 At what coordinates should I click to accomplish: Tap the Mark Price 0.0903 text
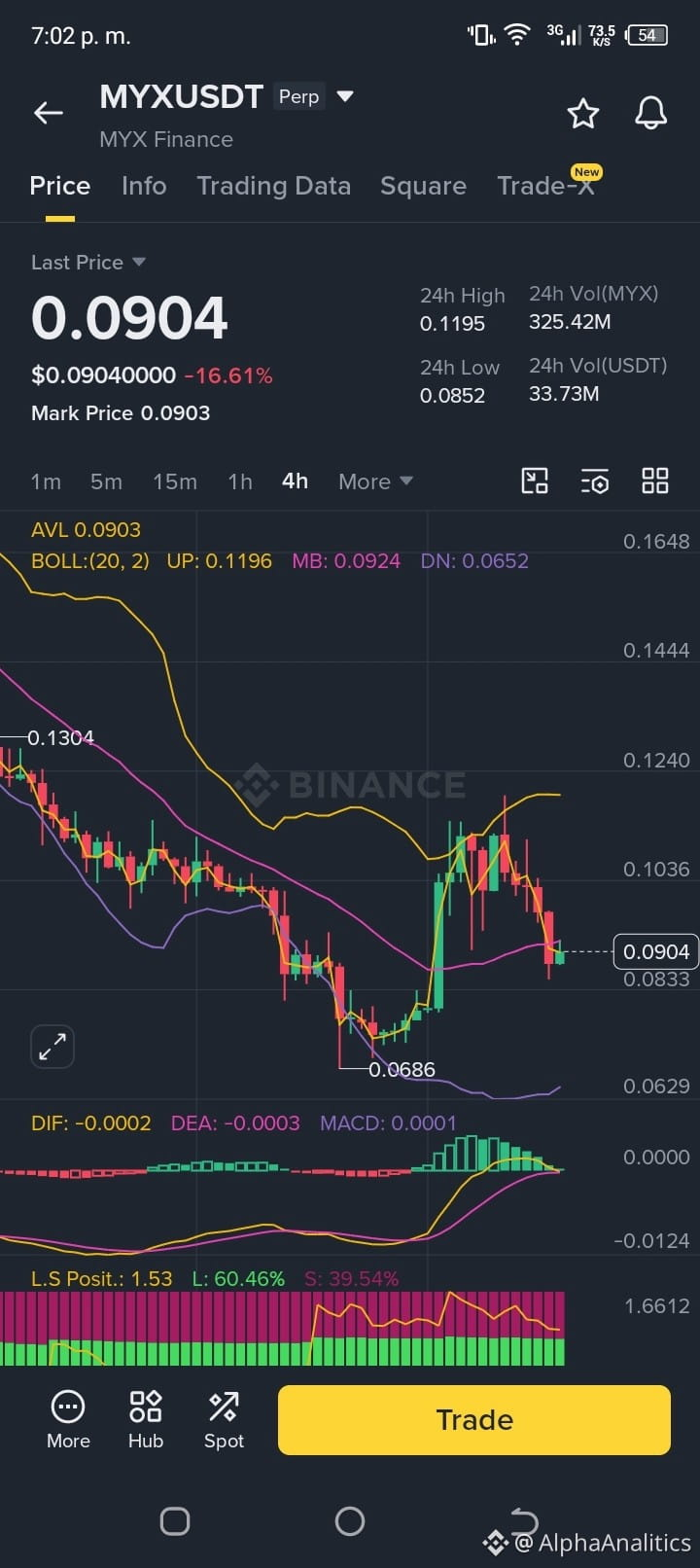121,412
